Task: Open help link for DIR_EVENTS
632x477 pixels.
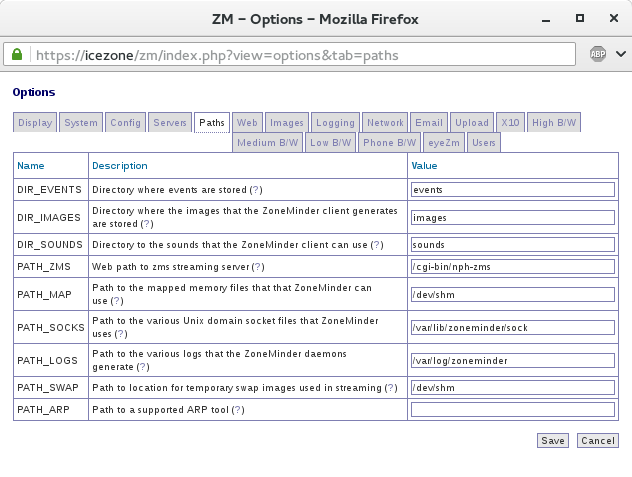Action: coord(256,190)
